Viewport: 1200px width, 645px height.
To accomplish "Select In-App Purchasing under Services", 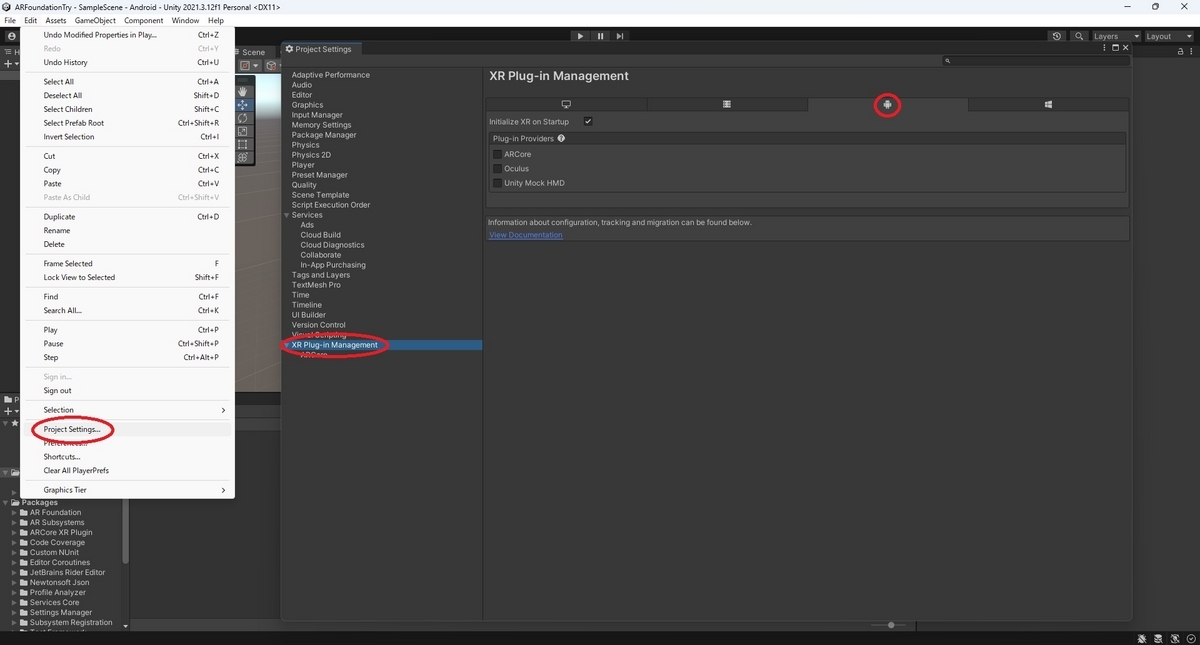I will click(x=333, y=265).
